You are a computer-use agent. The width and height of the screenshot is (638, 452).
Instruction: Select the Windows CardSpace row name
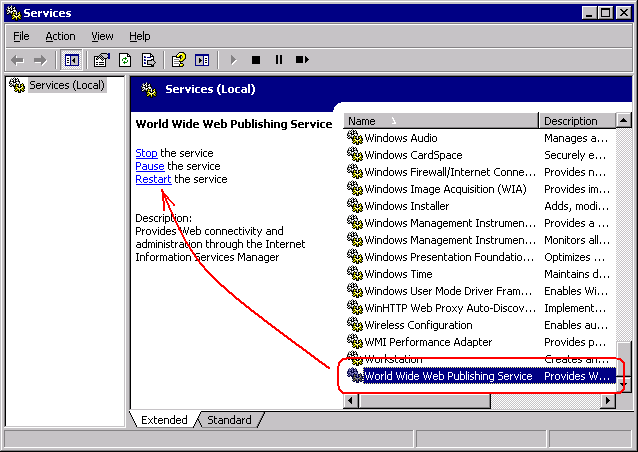(413, 155)
